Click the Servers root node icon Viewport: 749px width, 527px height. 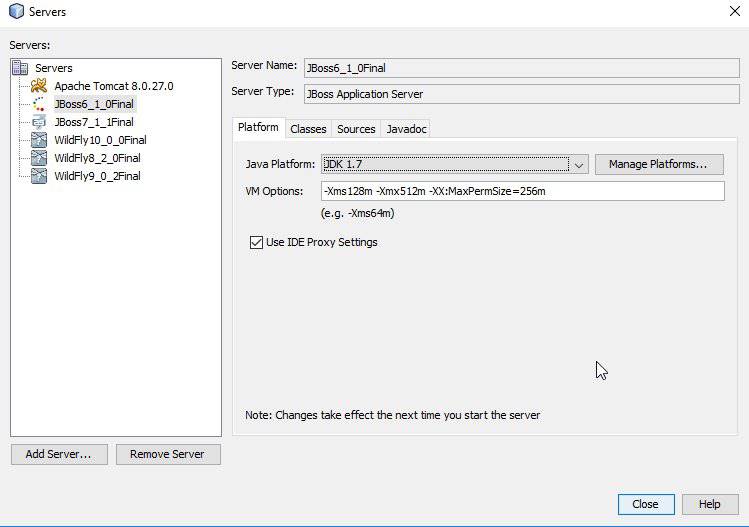[x=20, y=68]
